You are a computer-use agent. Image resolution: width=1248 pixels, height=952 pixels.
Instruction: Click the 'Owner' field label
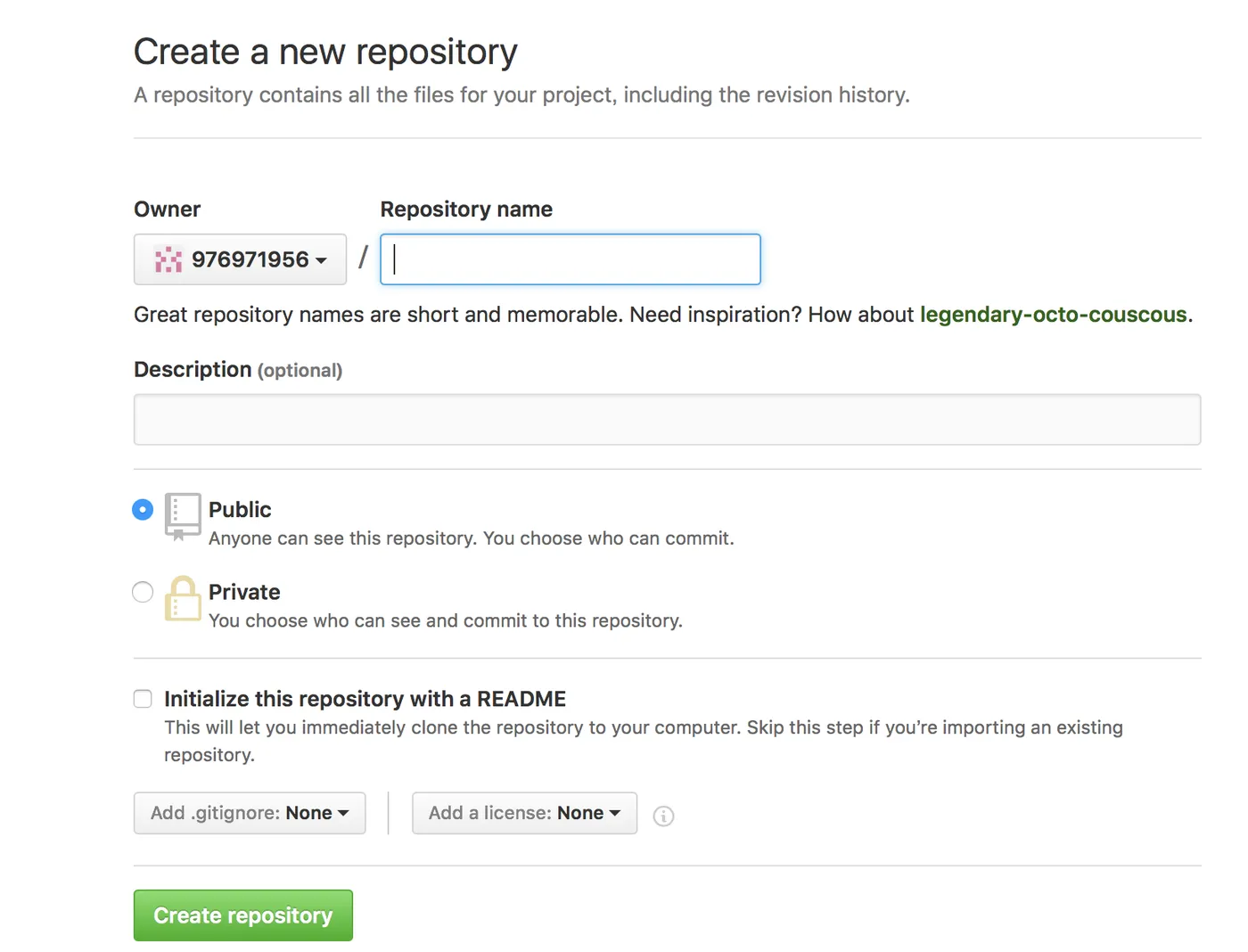[168, 209]
